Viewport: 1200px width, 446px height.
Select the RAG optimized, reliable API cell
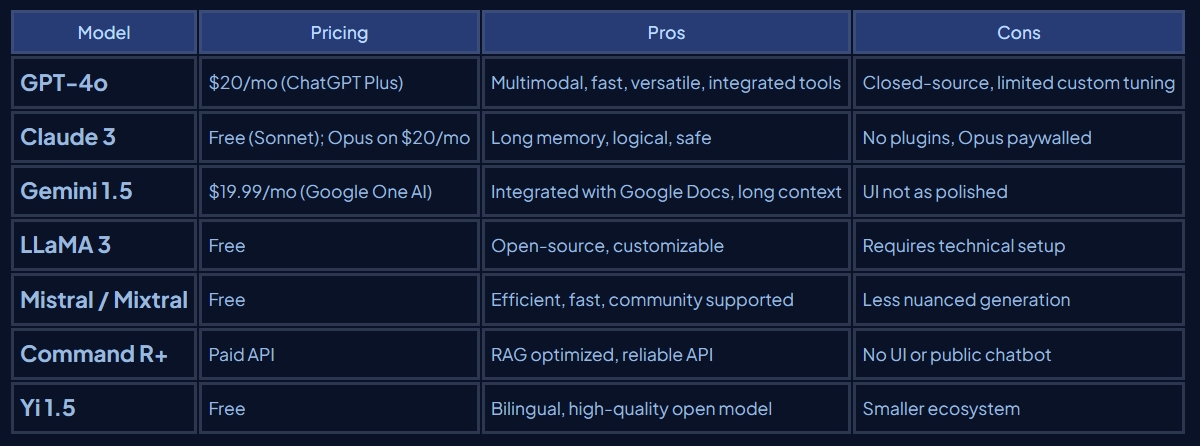(x=601, y=354)
